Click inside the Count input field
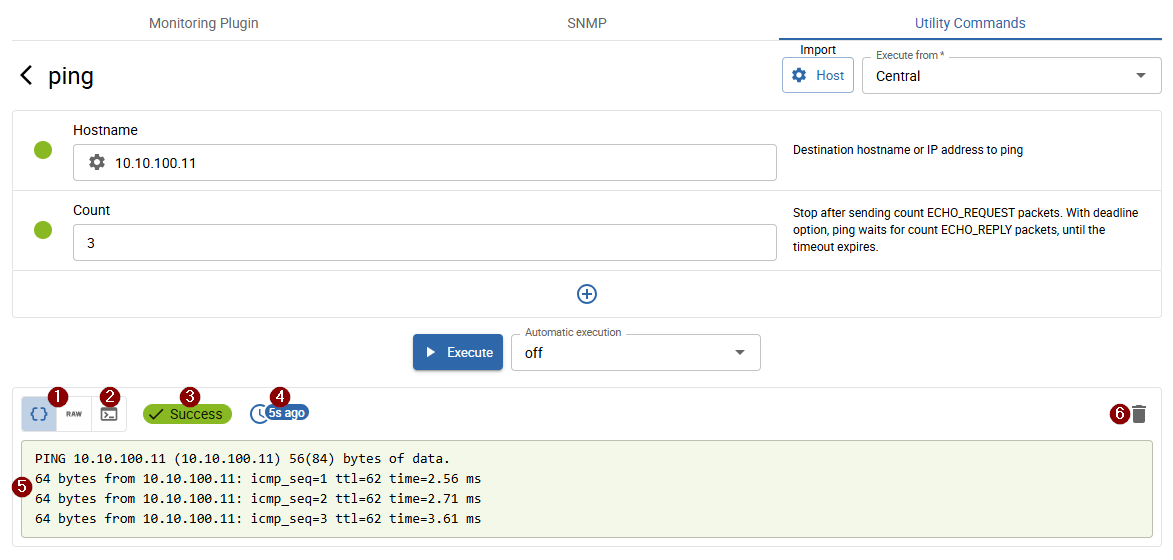Viewport: 1173px width, 560px height. [x=424, y=243]
